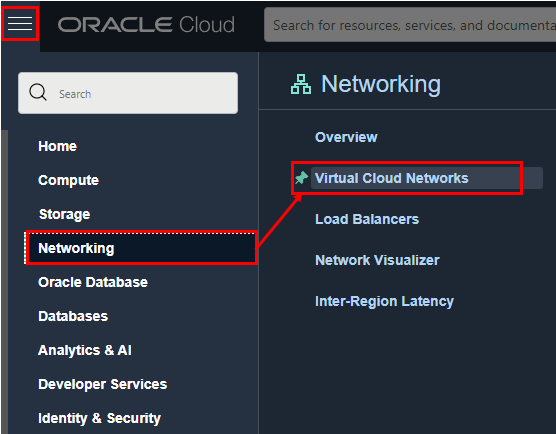Select Networking category
This screenshot has width=556, height=434.
pos(141,248)
